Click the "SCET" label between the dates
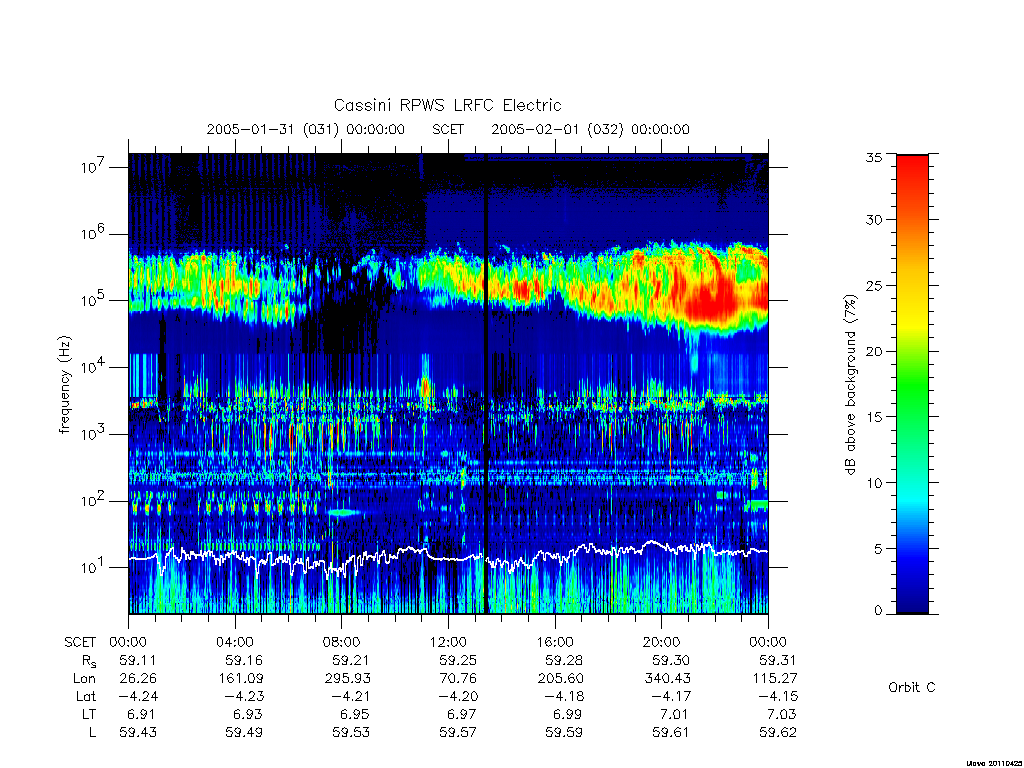Viewport: 1024px width, 768px height. tap(448, 129)
